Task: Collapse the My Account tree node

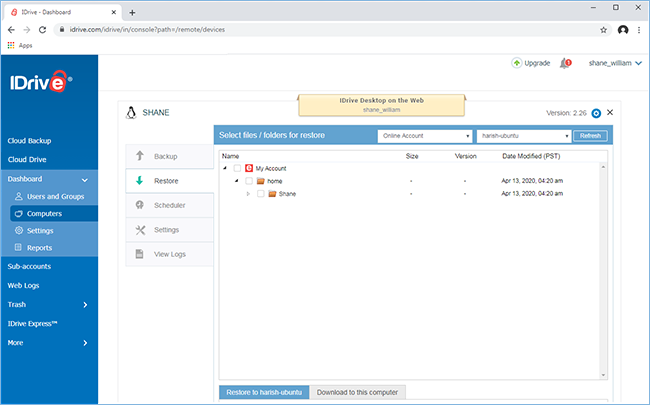Action: 225,168
